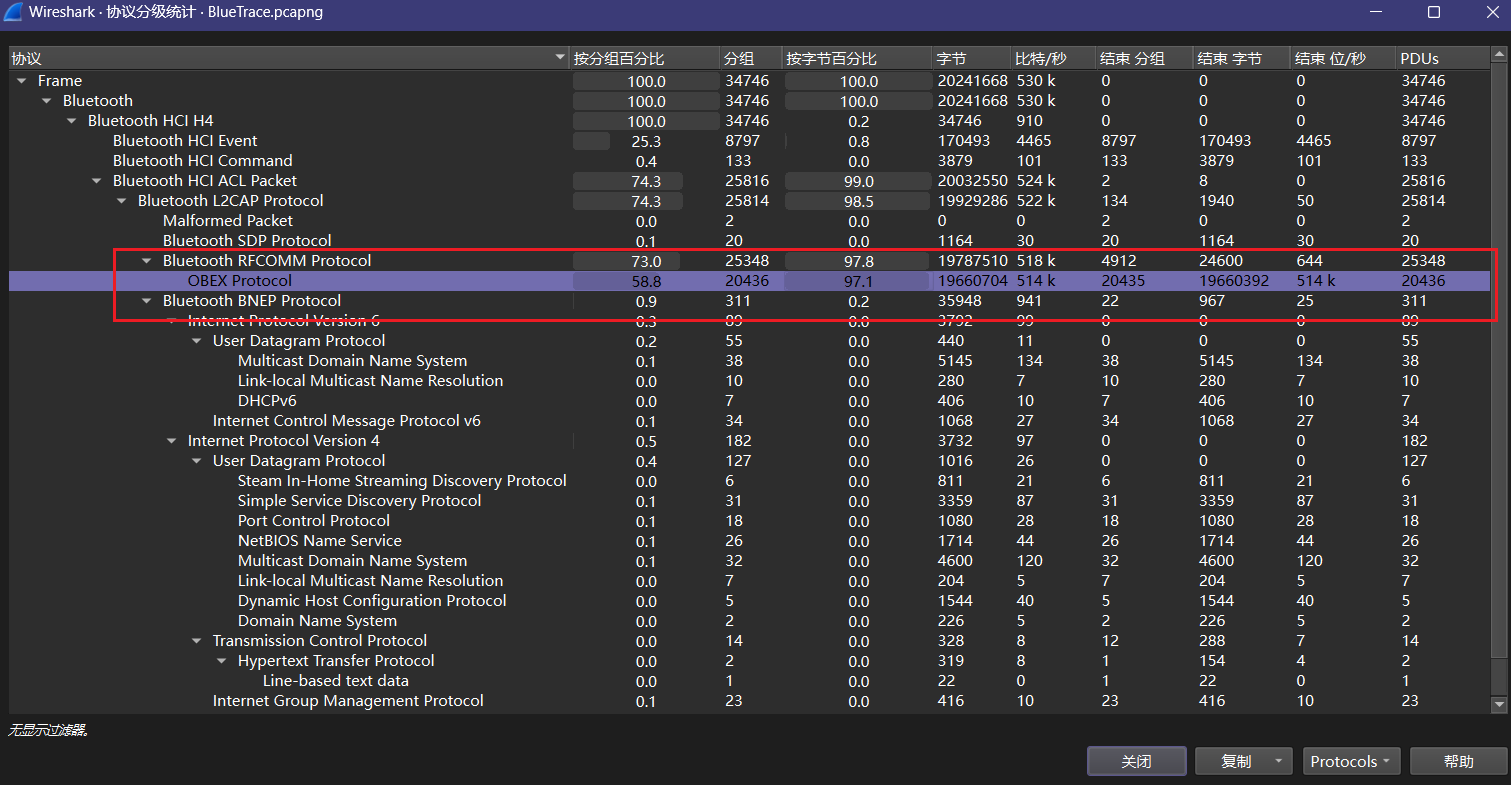Open the 复制 button dropdown arrow

click(1278, 762)
